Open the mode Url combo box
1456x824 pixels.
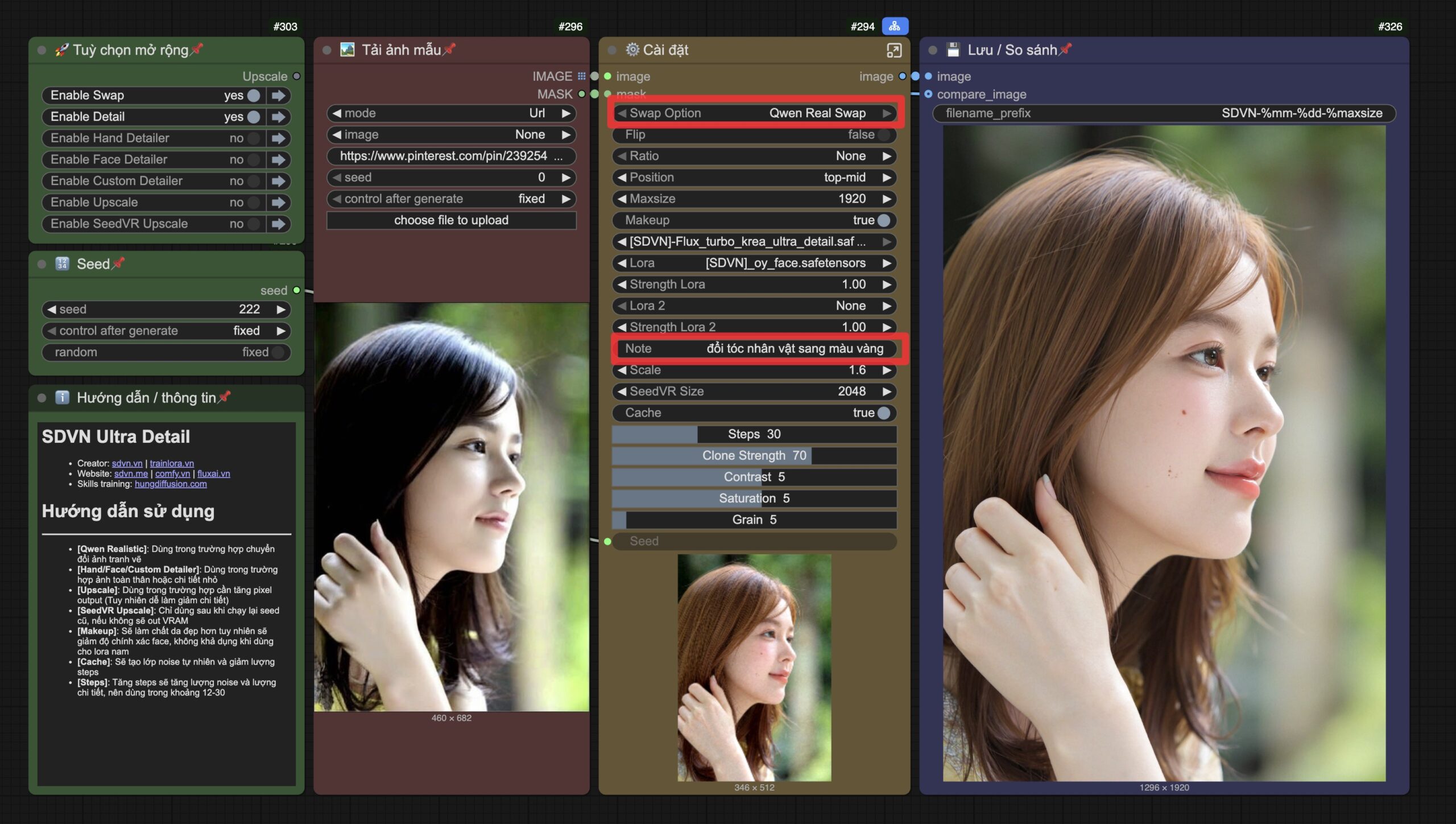[x=451, y=113]
